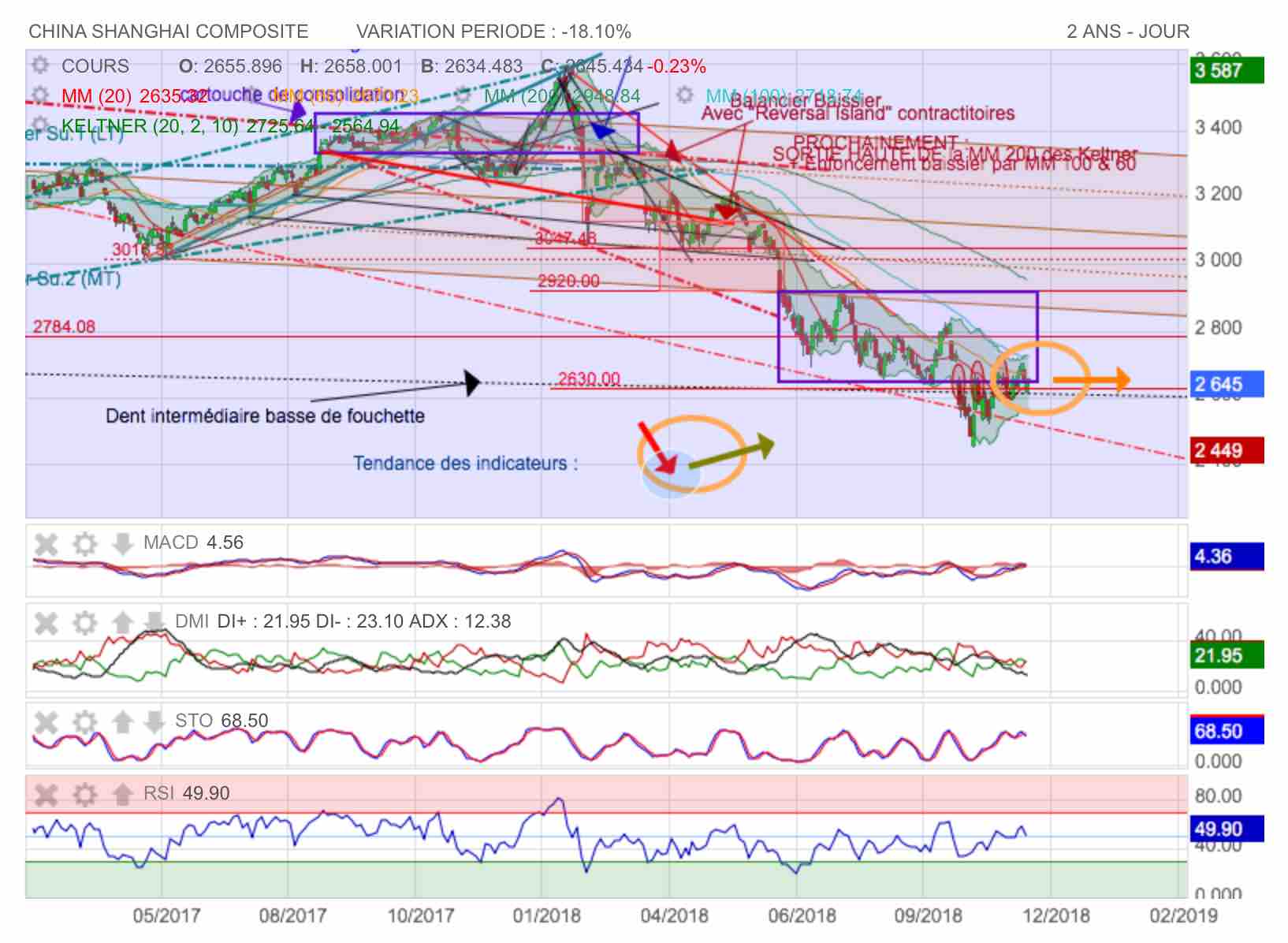Click the 3 400 price axis label
1288x943 pixels.
point(1219,127)
